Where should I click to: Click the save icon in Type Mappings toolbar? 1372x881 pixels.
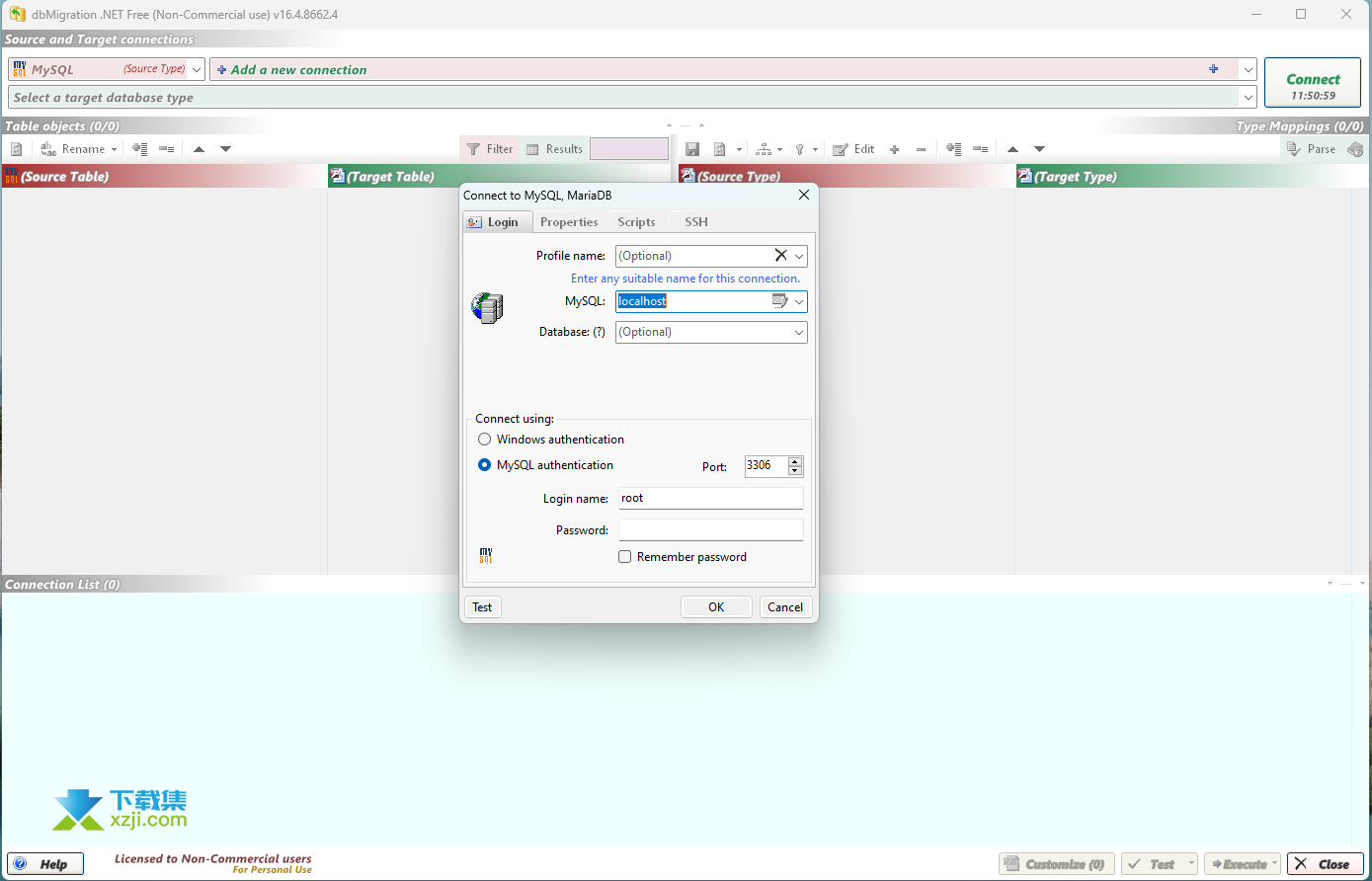tap(692, 149)
